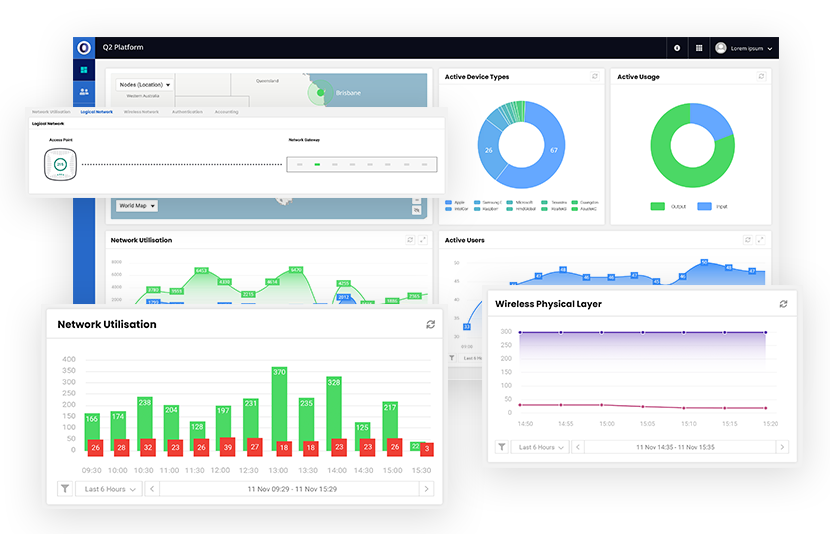Click the filter icon under Active Users chart
The width and height of the screenshot is (830, 534).
pos(452,358)
